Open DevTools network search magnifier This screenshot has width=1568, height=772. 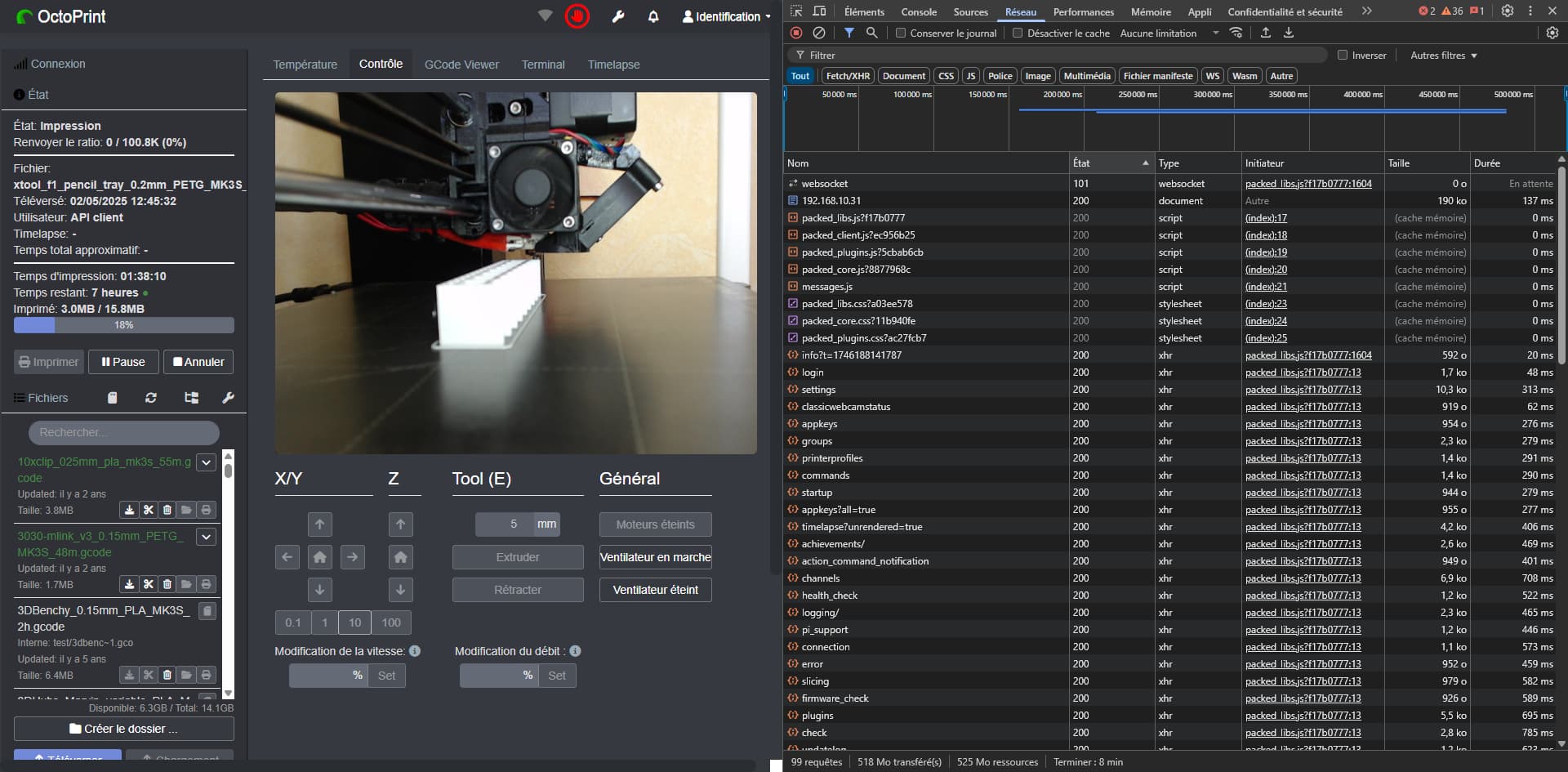(872, 33)
